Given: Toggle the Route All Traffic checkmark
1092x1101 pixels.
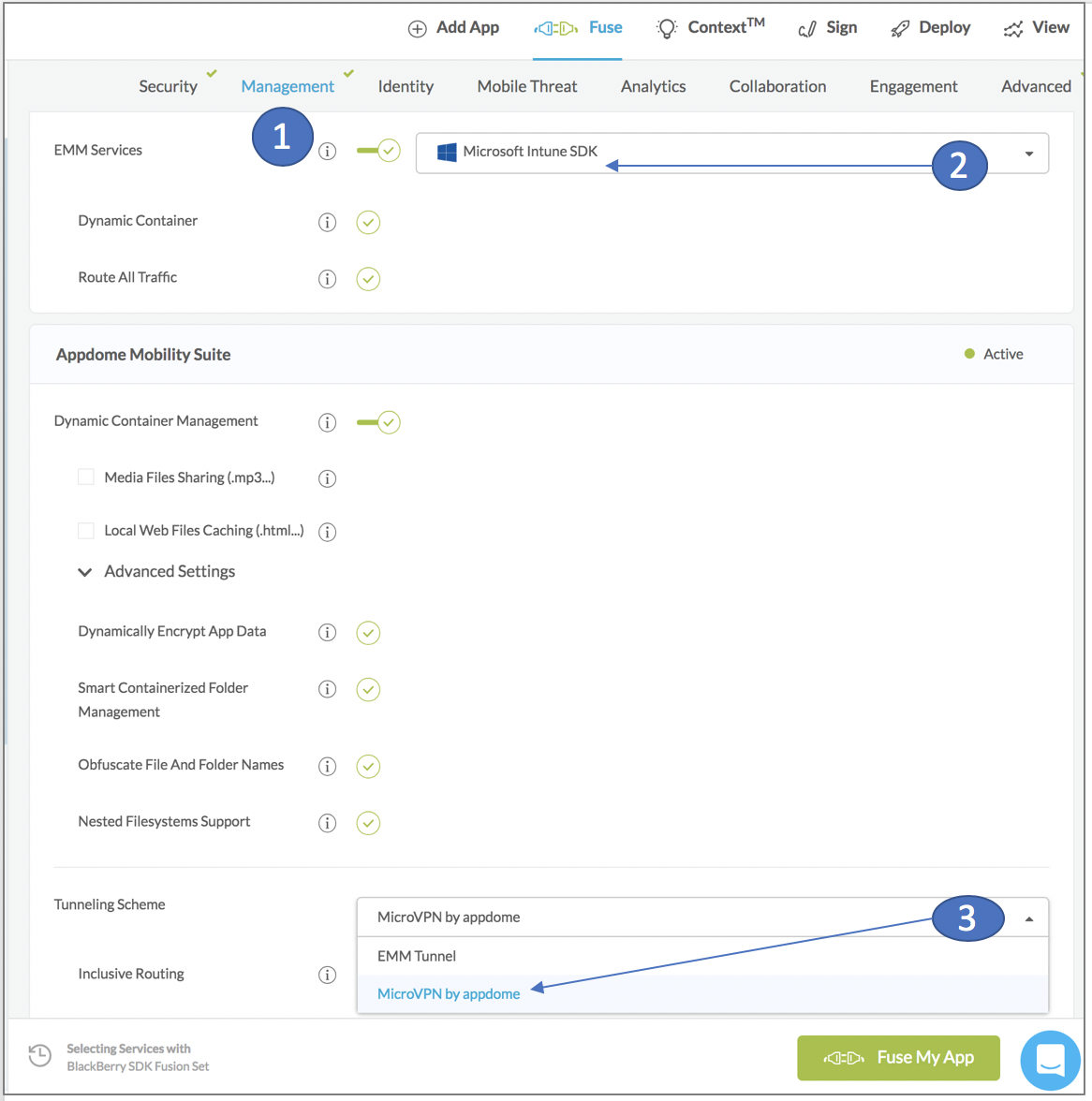Looking at the screenshot, I should [x=368, y=279].
